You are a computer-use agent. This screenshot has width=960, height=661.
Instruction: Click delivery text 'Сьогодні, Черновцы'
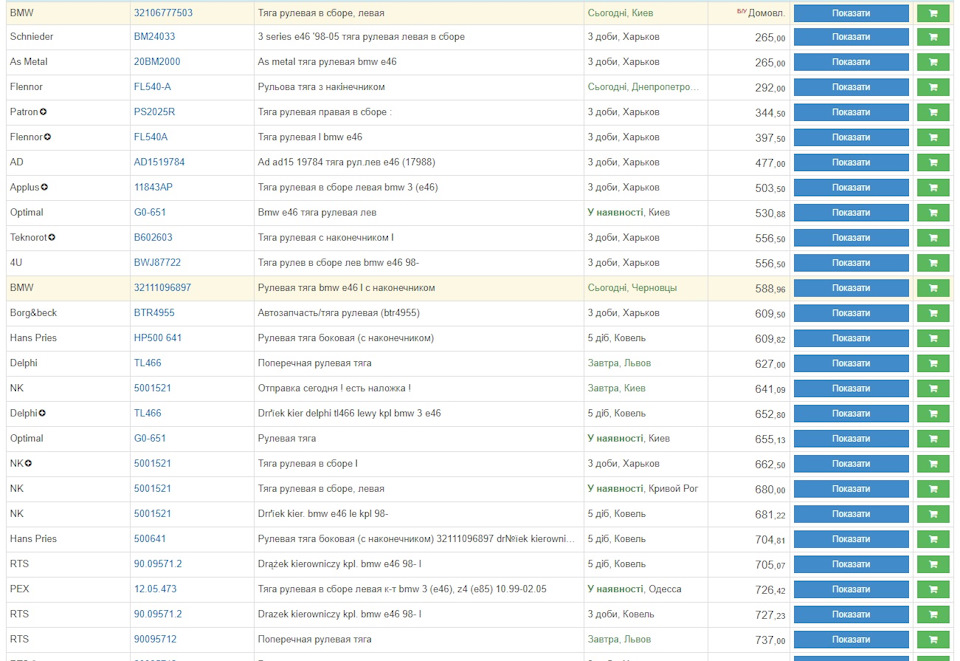(x=632, y=288)
